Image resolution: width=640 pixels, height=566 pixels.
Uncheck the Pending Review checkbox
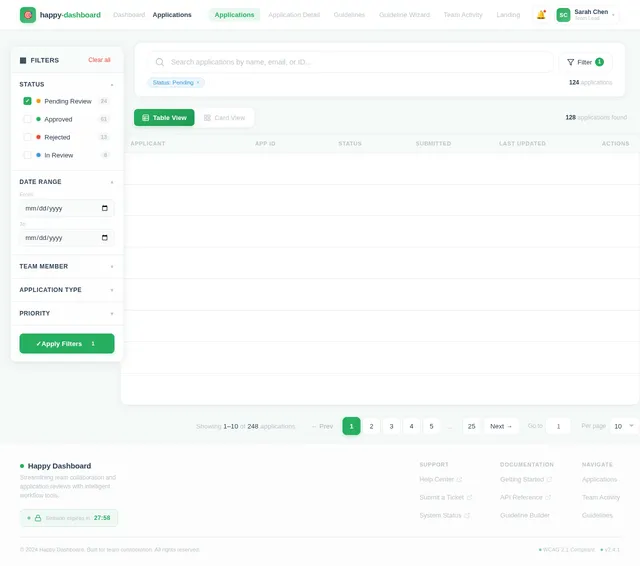(27, 101)
